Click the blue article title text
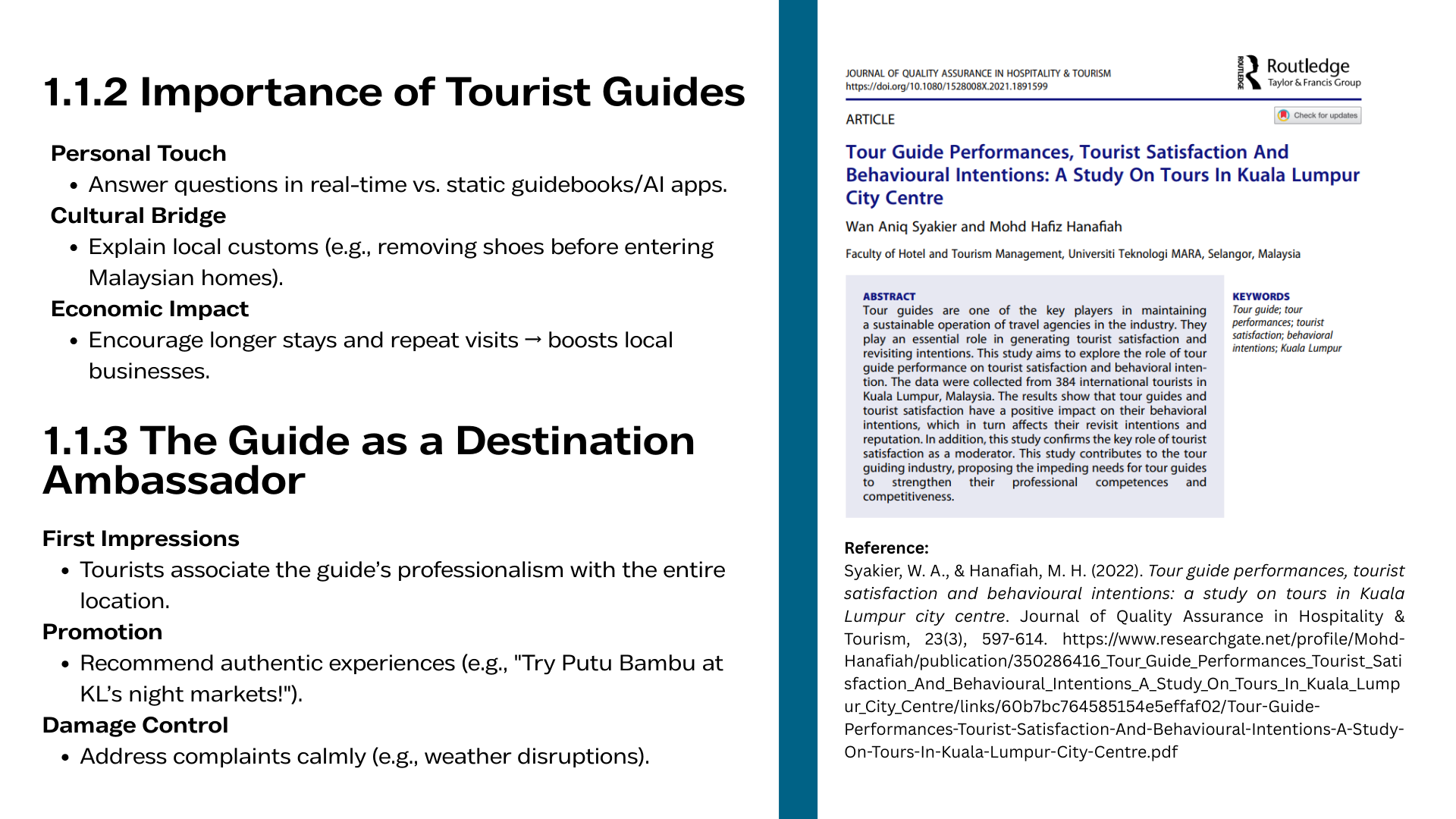 (1102, 174)
